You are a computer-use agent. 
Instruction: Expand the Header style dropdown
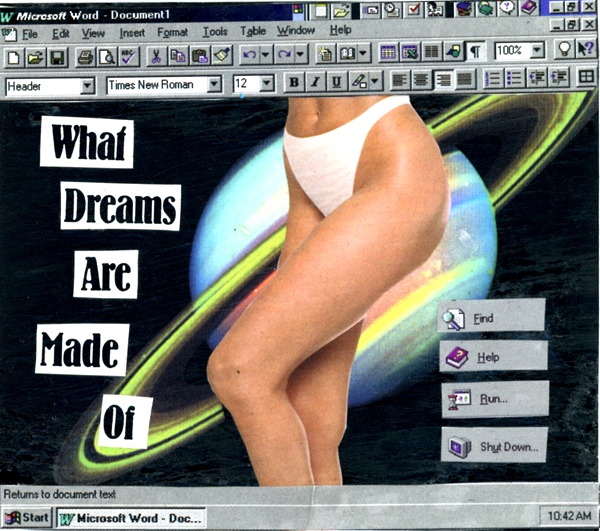pos(86,85)
